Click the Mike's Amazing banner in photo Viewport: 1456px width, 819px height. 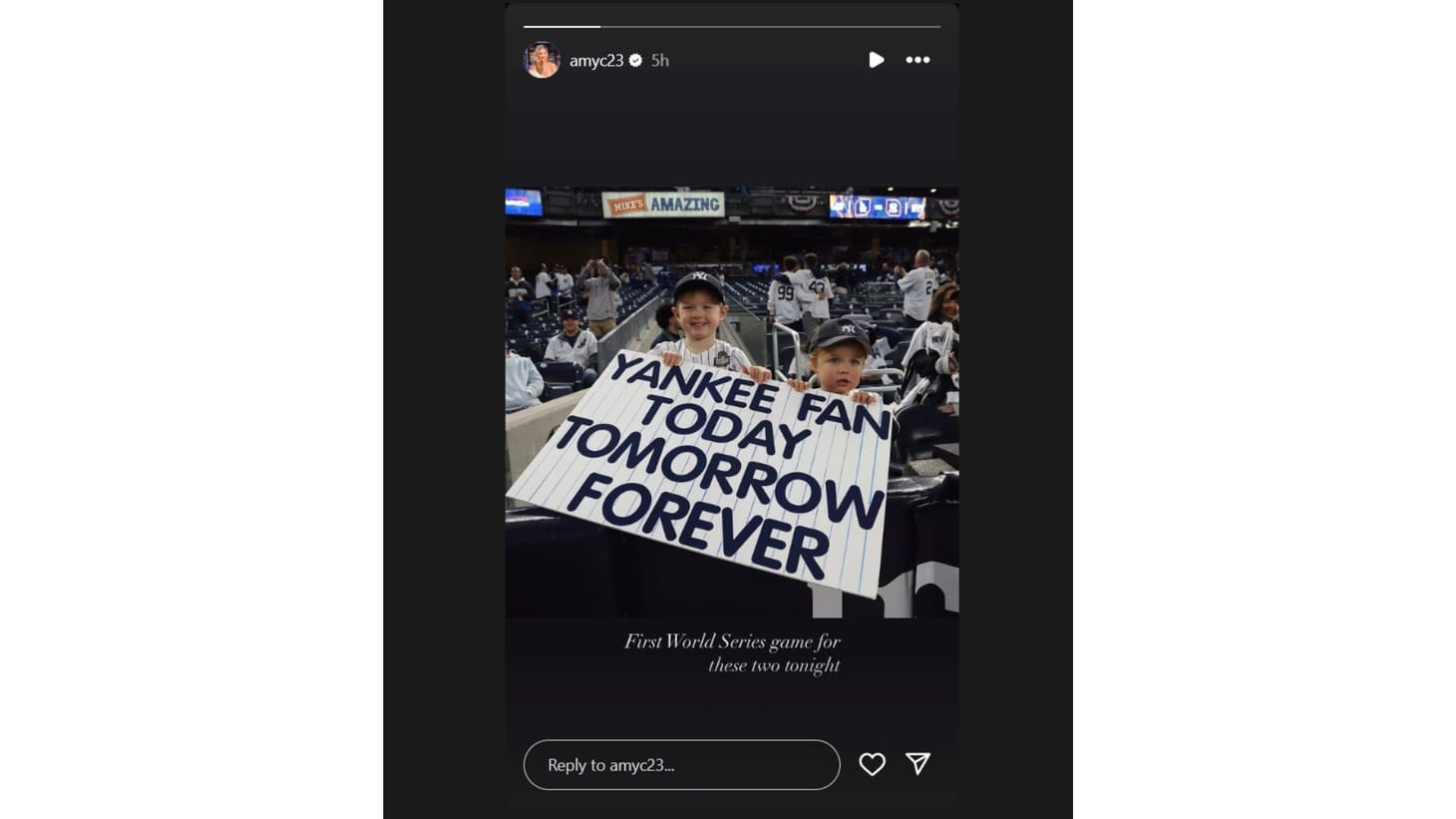point(663,205)
